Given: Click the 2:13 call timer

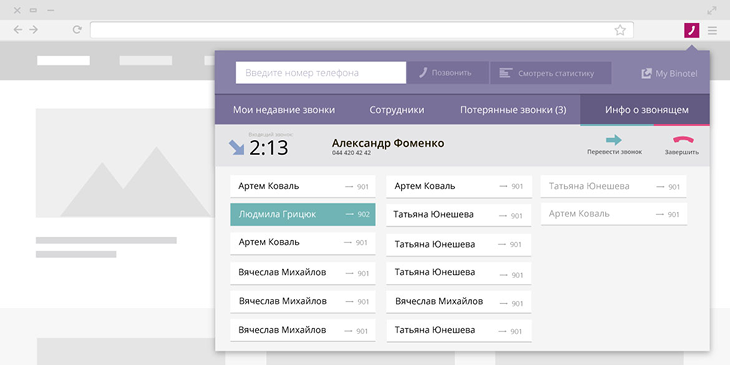Looking at the screenshot, I should (269, 148).
